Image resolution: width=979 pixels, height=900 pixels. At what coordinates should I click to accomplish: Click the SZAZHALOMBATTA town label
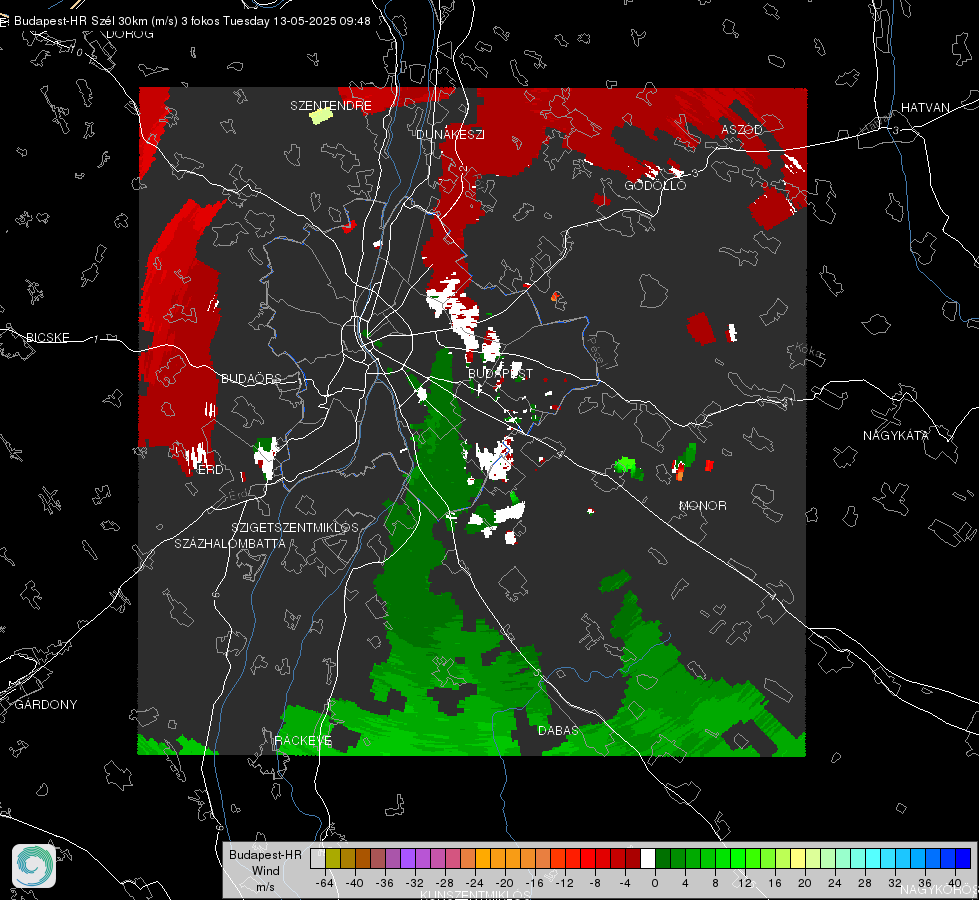click(230, 543)
